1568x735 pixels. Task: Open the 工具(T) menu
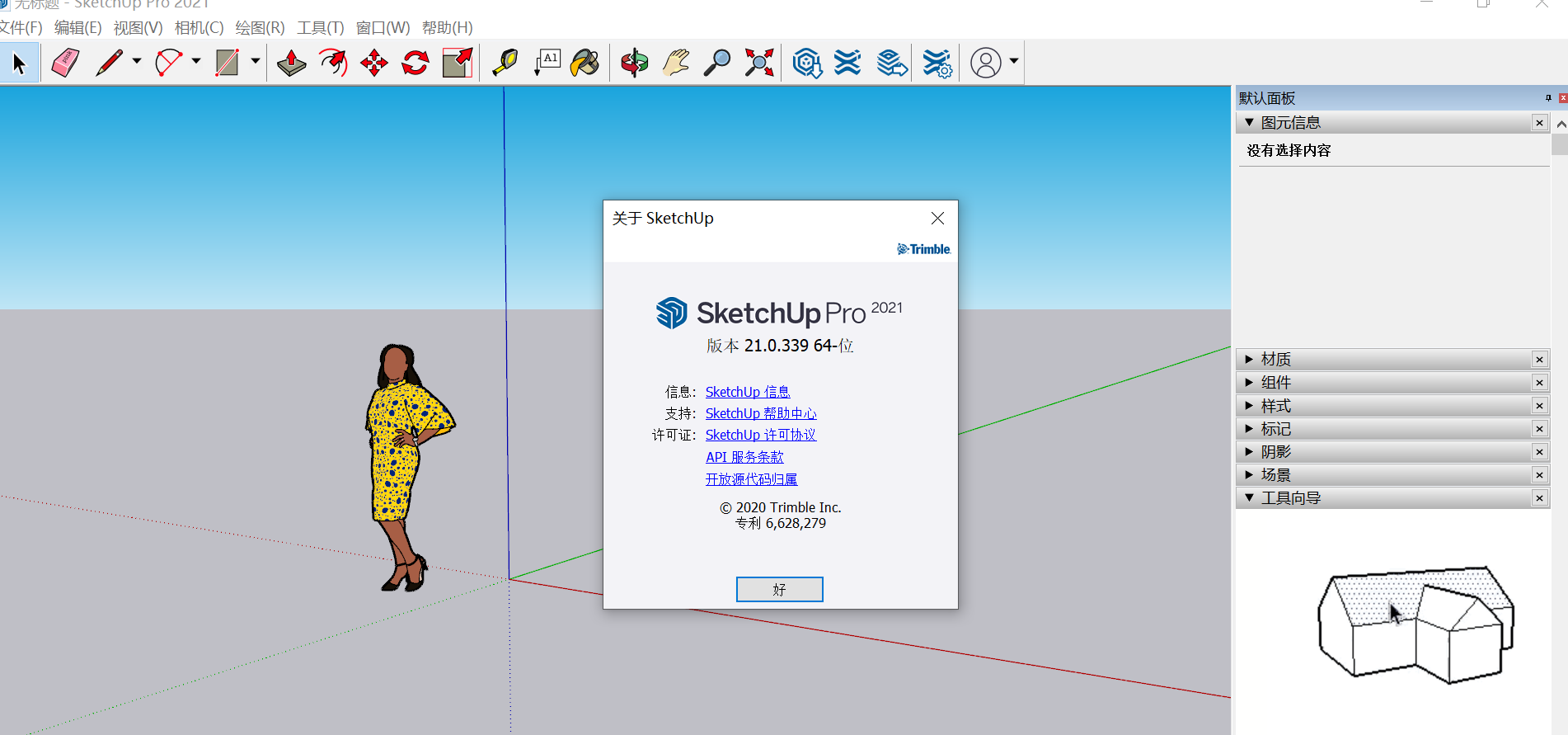point(321,28)
